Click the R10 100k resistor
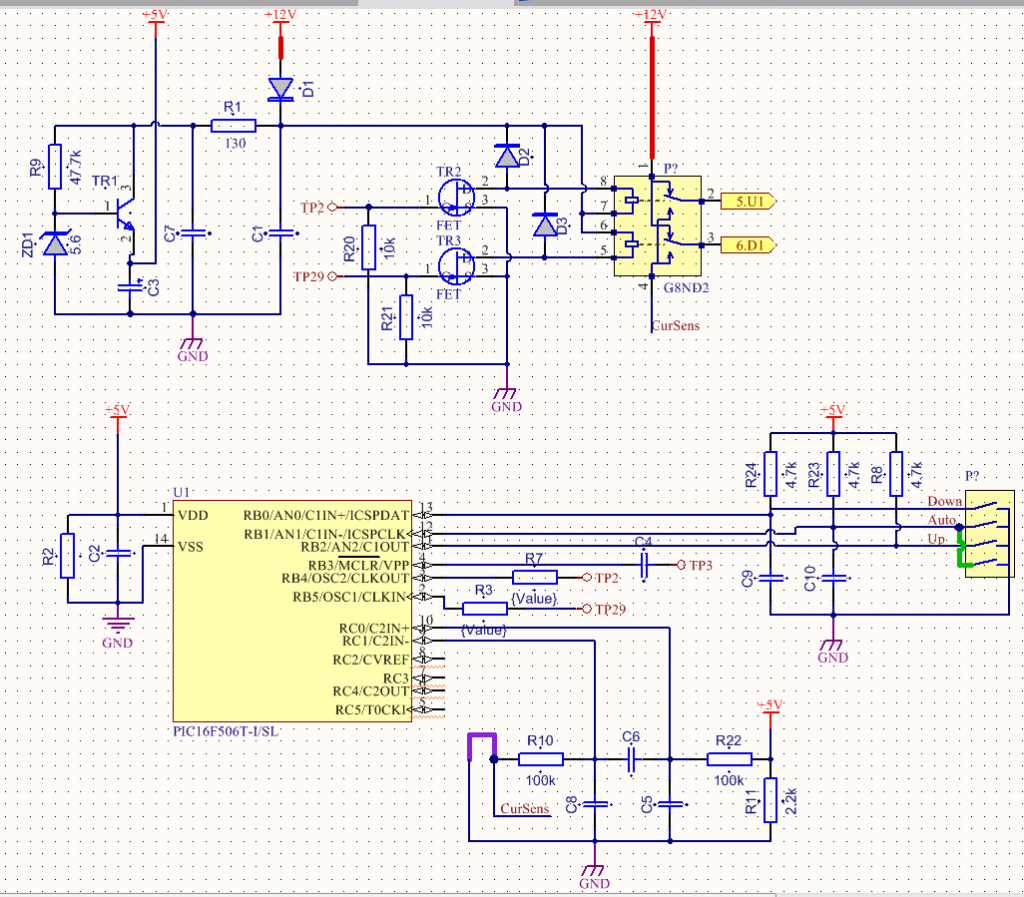The width and height of the screenshot is (1024, 897). 541,760
